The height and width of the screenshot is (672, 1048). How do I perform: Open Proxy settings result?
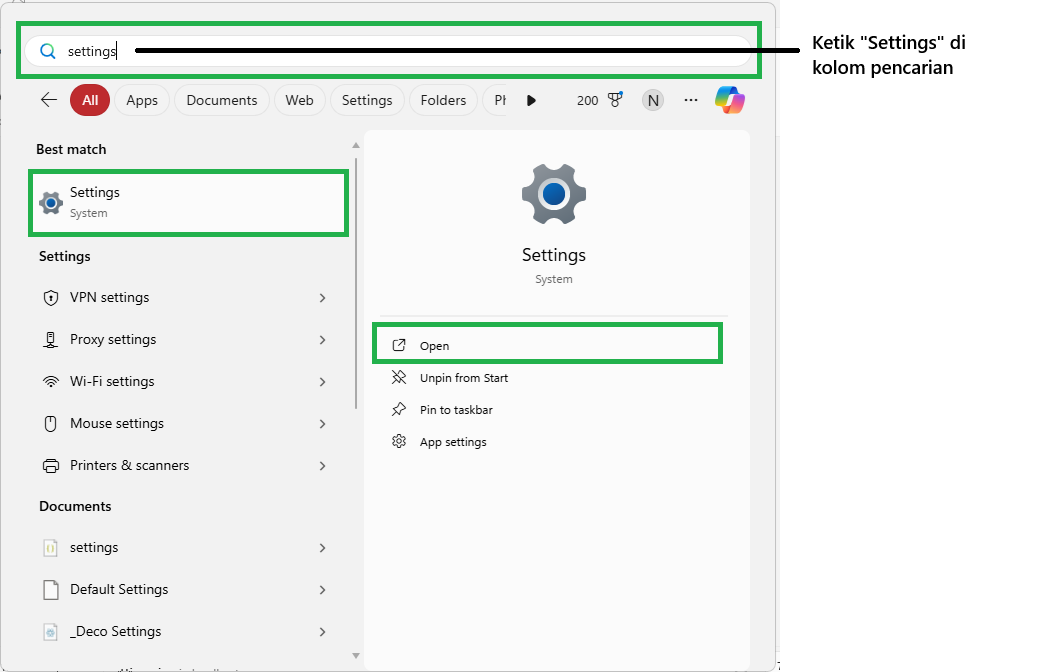(x=186, y=340)
